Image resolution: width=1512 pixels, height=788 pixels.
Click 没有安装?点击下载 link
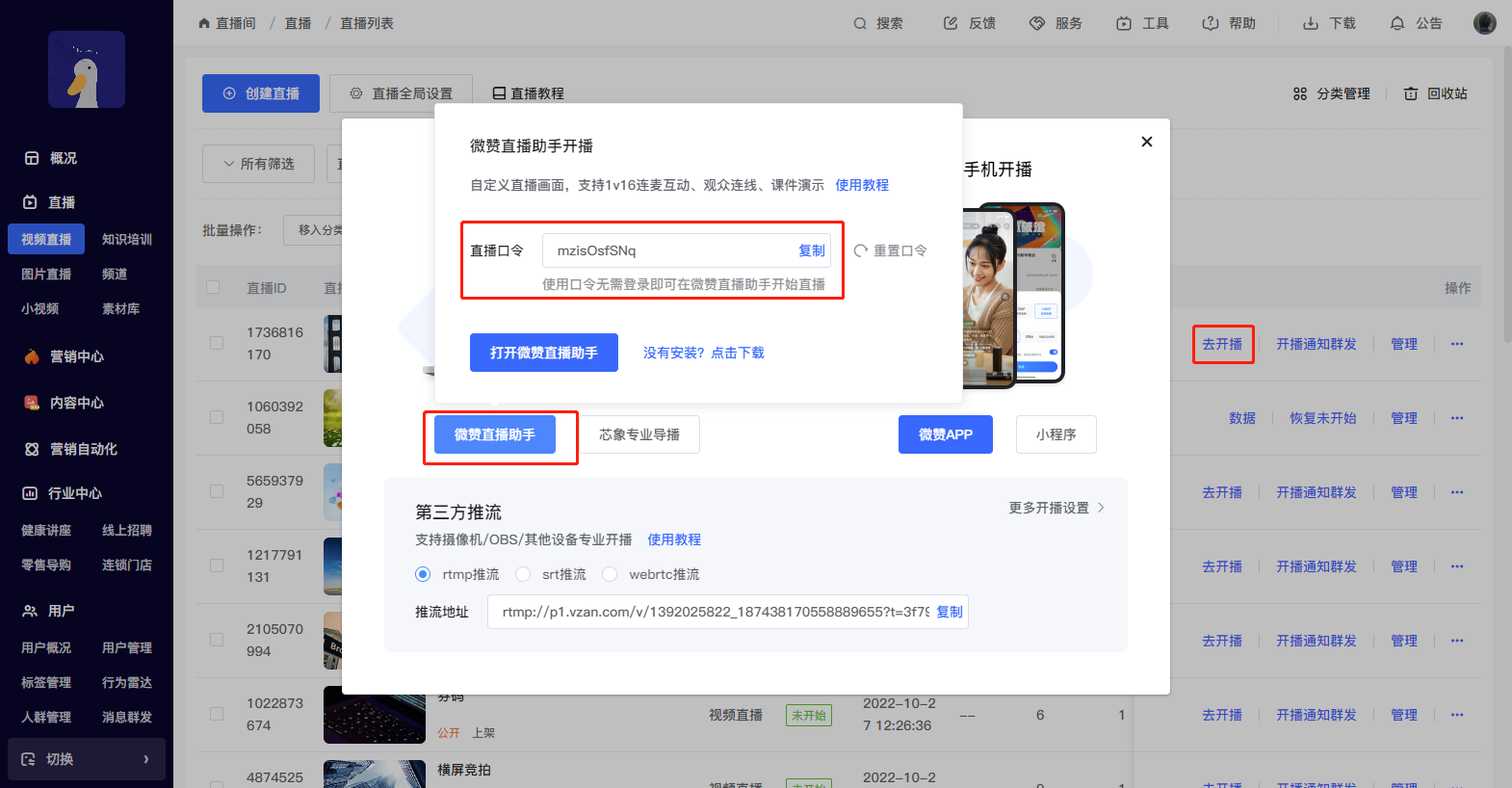pos(704,353)
